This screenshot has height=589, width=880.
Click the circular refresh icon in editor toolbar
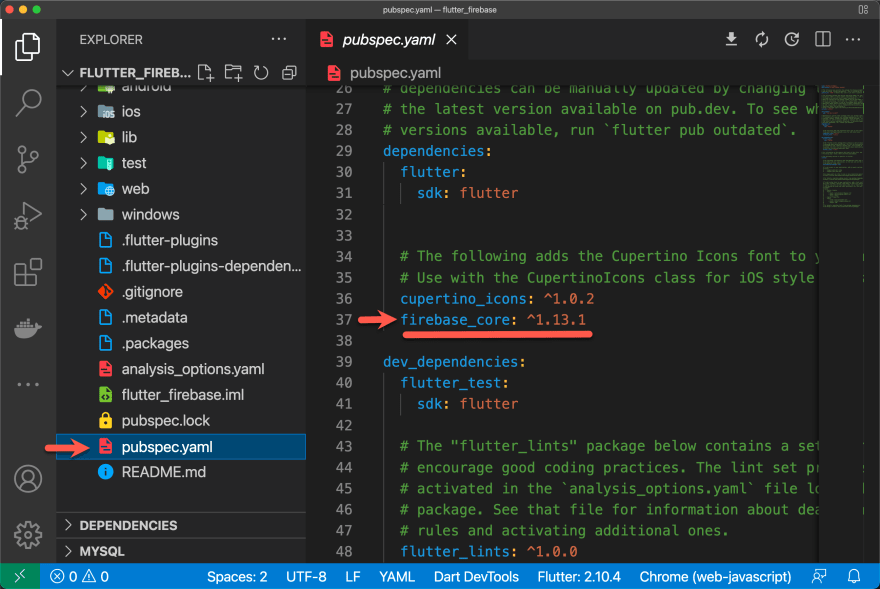click(792, 39)
